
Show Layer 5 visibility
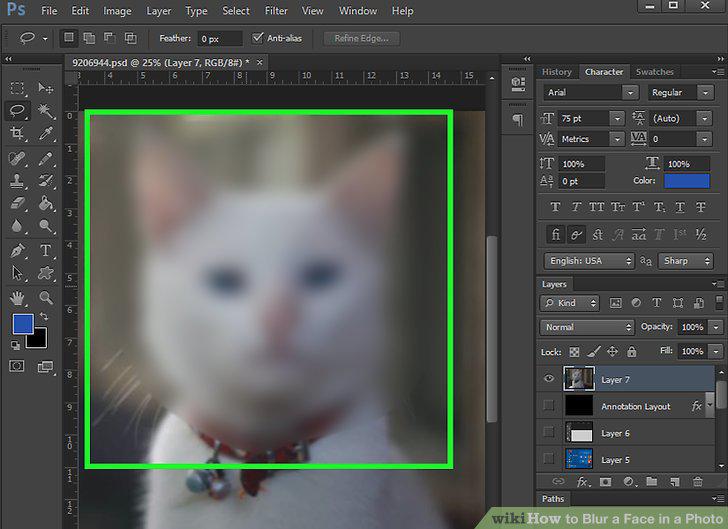pyautogui.click(x=548, y=459)
